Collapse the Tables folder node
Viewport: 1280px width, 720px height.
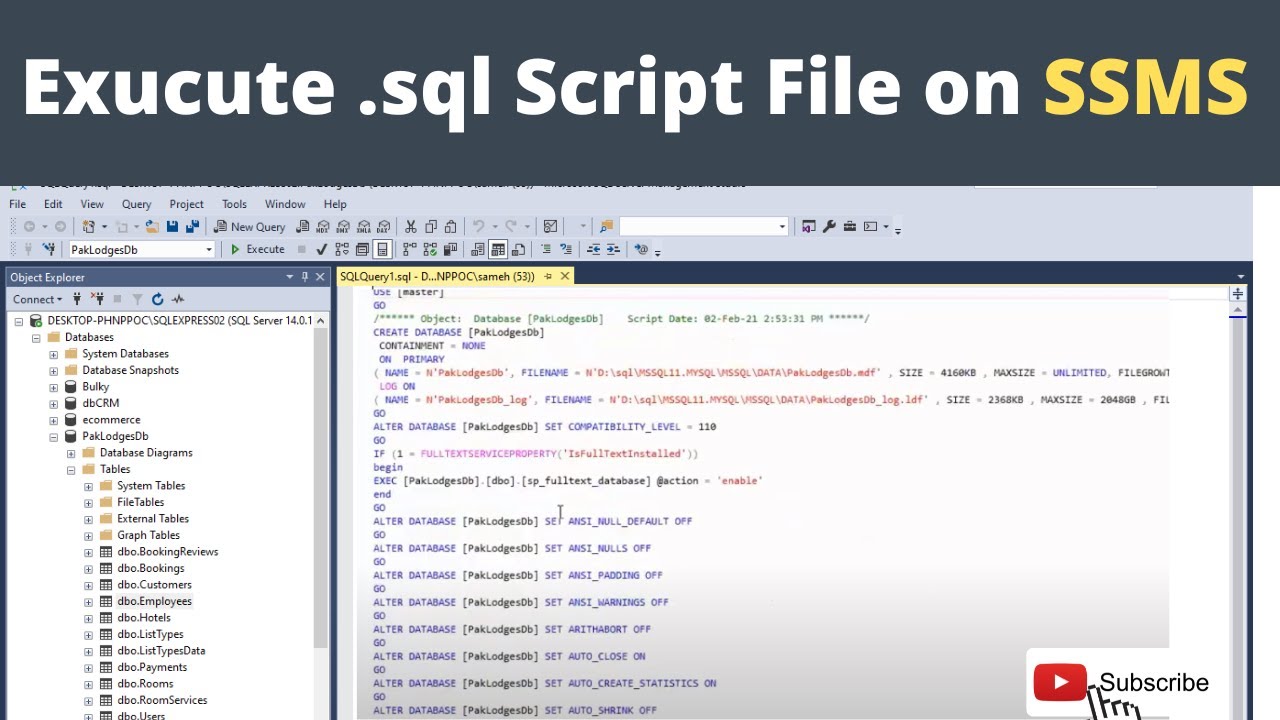[x=72, y=469]
